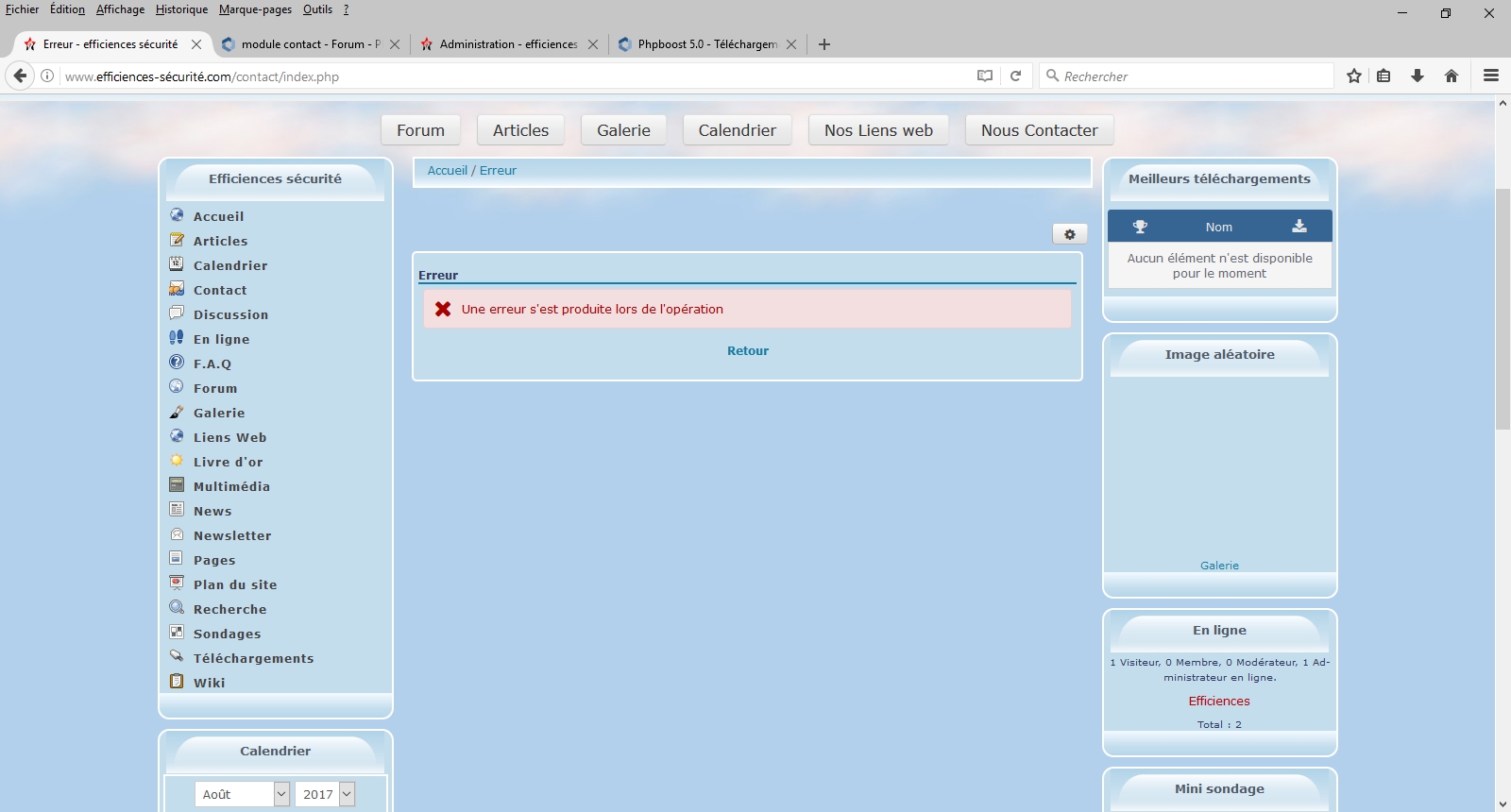Click the download icon in table header
The image size is (1511, 812).
[x=1299, y=227]
